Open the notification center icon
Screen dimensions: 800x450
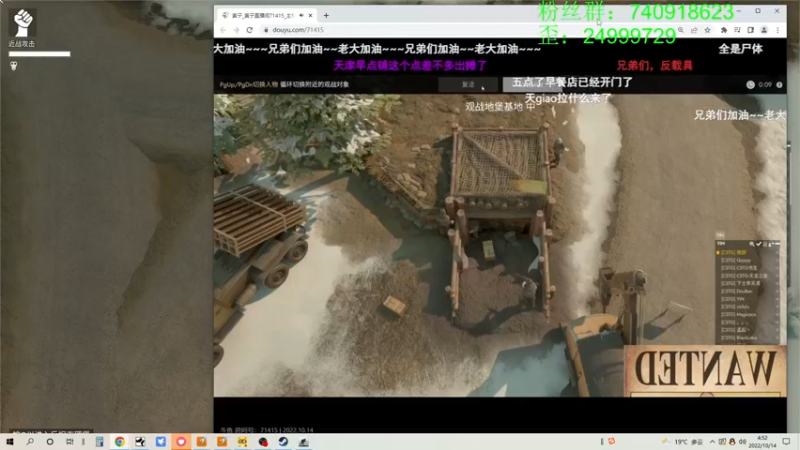point(787,442)
